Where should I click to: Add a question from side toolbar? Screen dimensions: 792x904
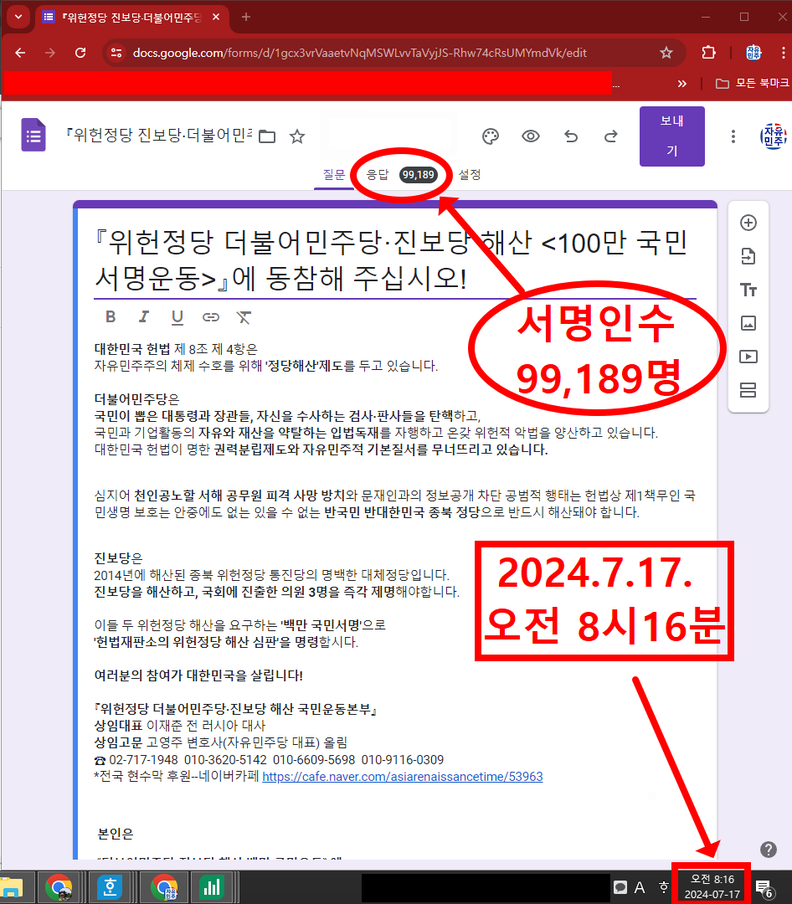[748, 223]
